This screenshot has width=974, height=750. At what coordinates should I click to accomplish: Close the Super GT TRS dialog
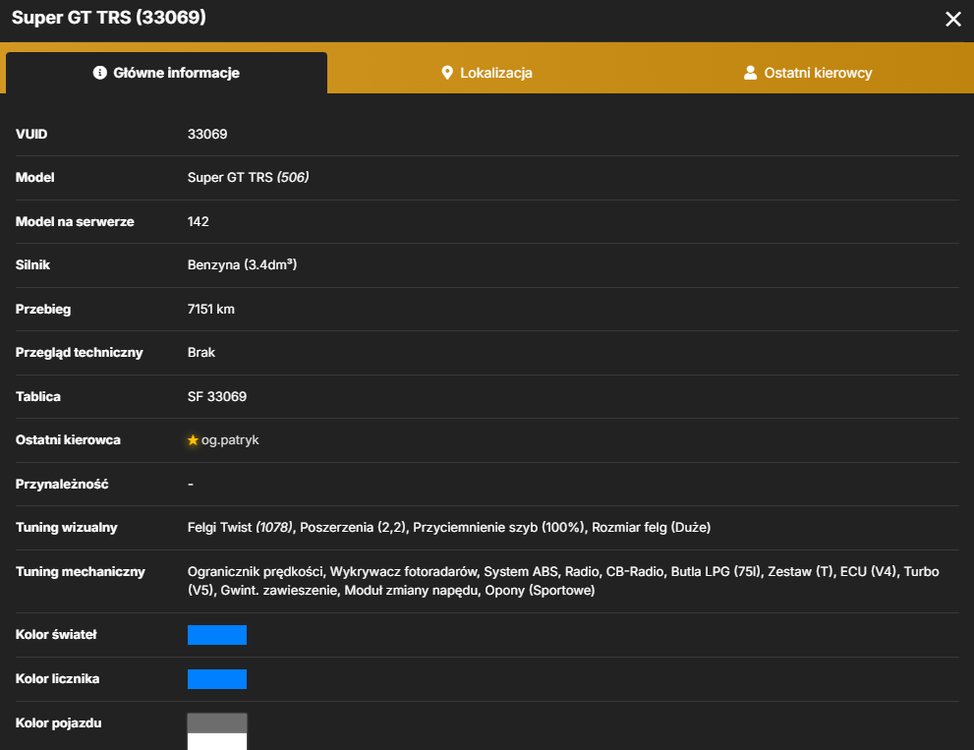[x=953, y=19]
